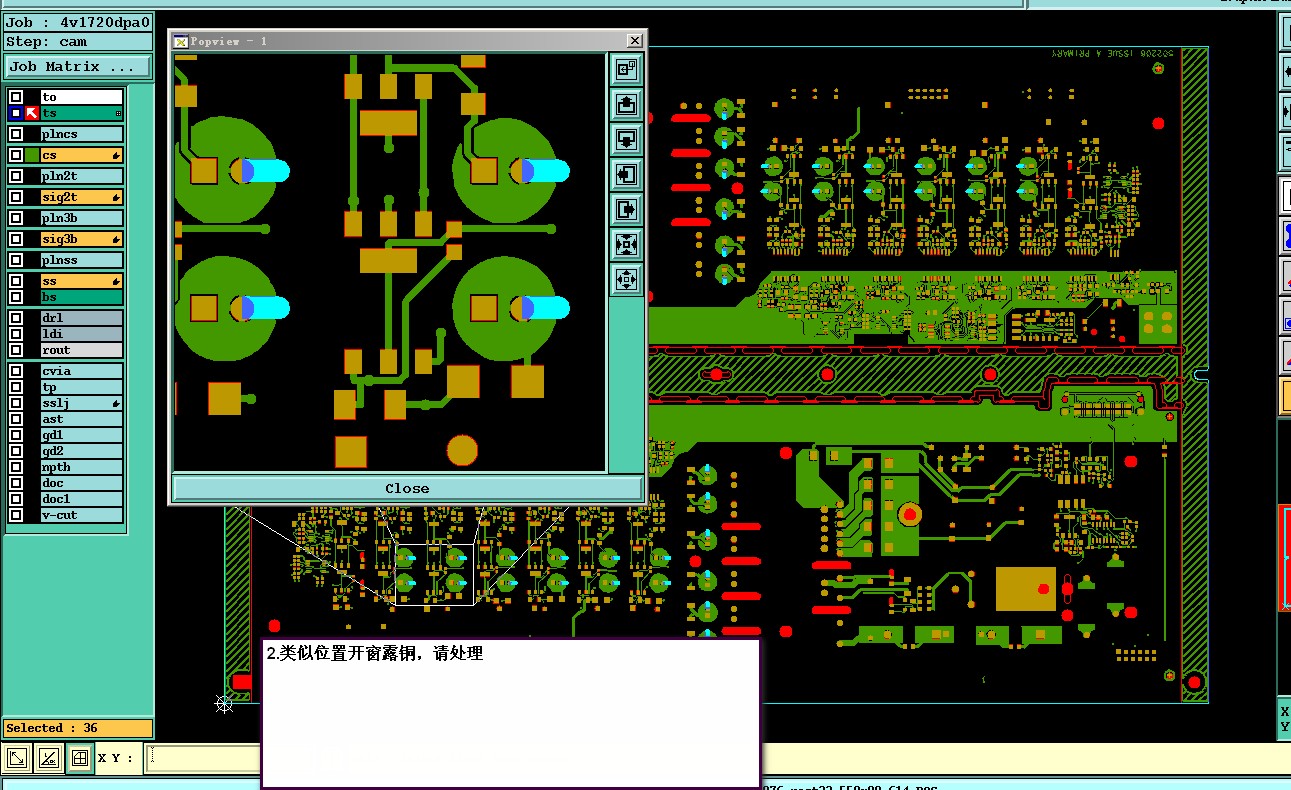The image size is (1291, 790).
Task: Click the grid snap icon beside X Y
Action: tap(79, 758)
